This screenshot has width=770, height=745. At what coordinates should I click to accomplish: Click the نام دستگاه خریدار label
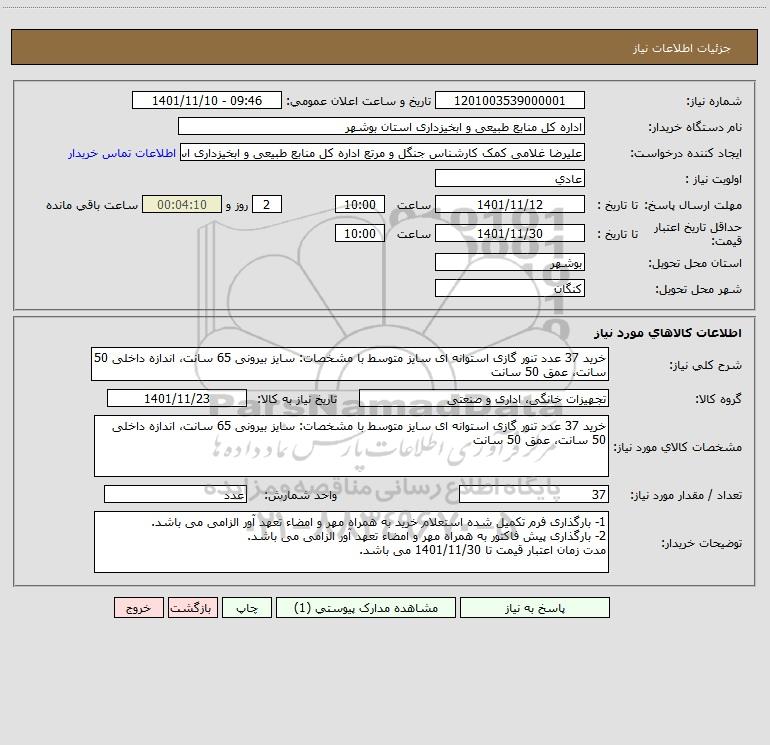tap(695, 128)
